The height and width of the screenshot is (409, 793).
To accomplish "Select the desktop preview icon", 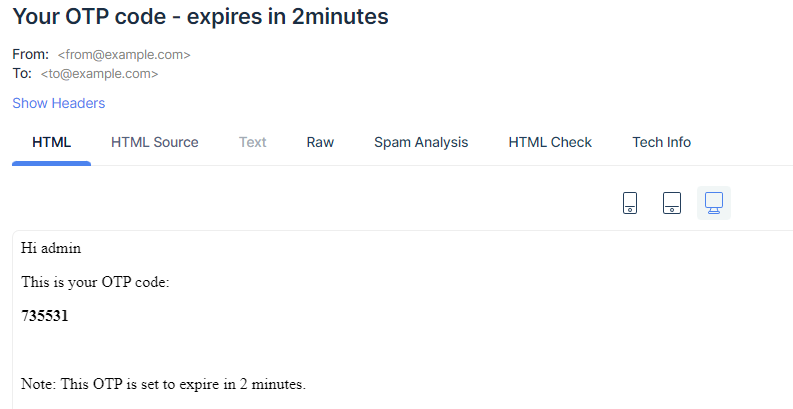I will pyautogui.click(x=714, y=203).
